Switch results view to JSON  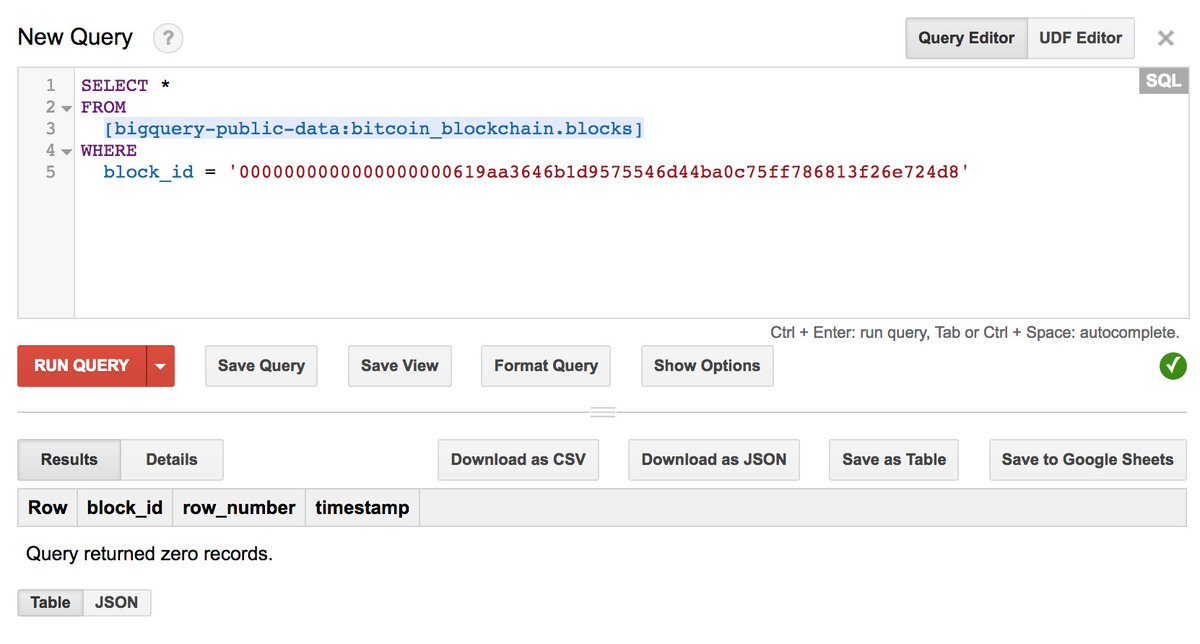[x=117, y=603]
